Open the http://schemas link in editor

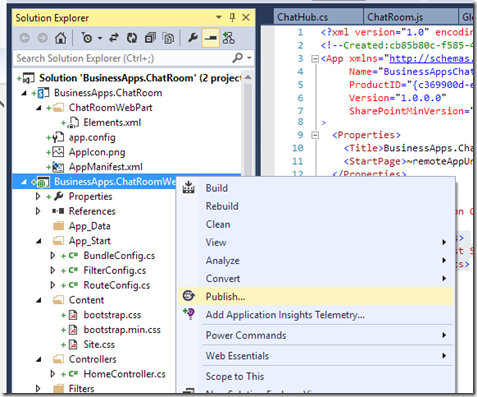(431, 59)
